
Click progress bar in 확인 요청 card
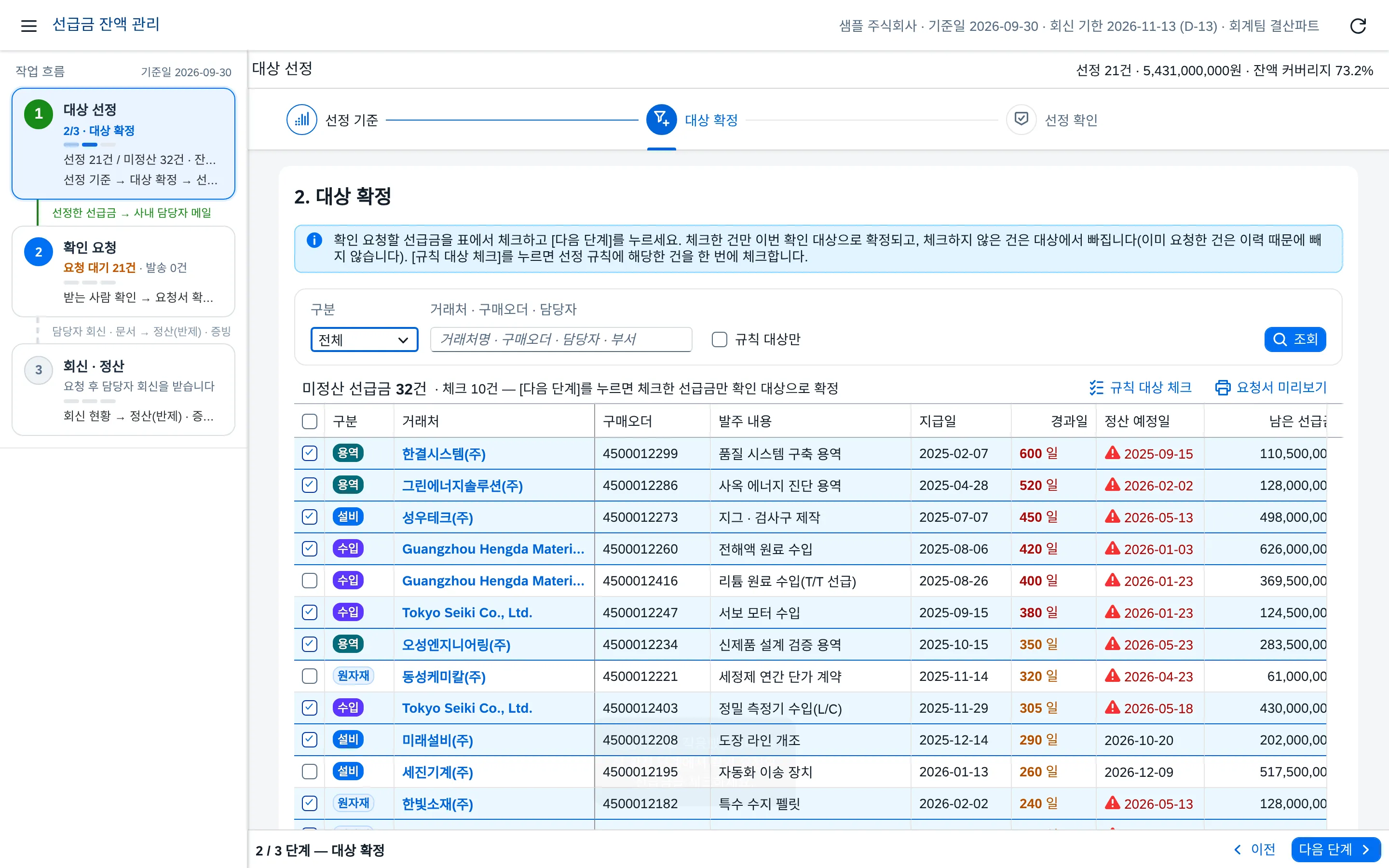coord(90,283)
